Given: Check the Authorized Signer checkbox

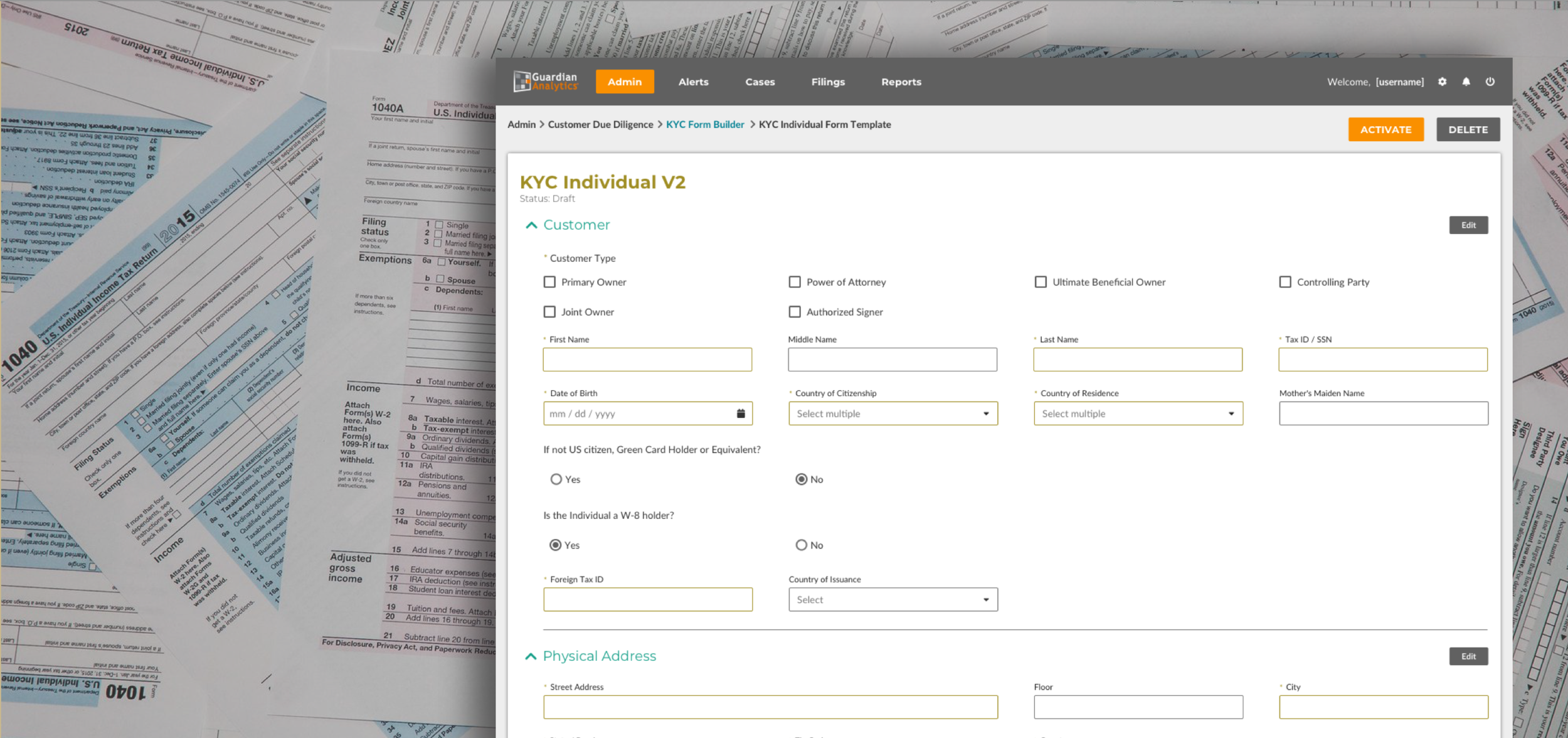Looking at the screenshot, I should (795, 312).
